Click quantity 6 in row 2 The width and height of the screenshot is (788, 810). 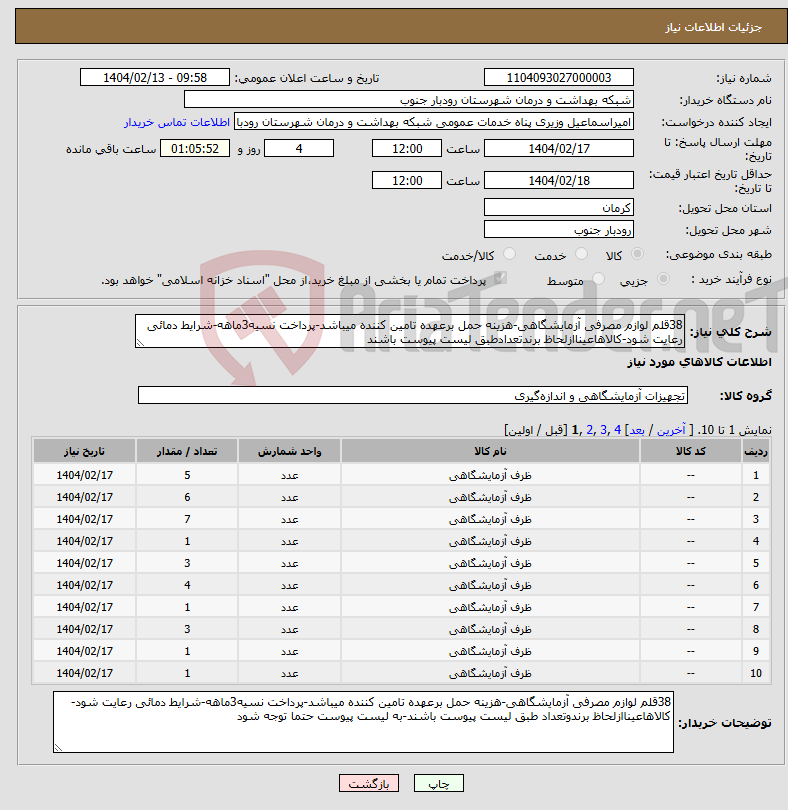(x=187, y=497)
